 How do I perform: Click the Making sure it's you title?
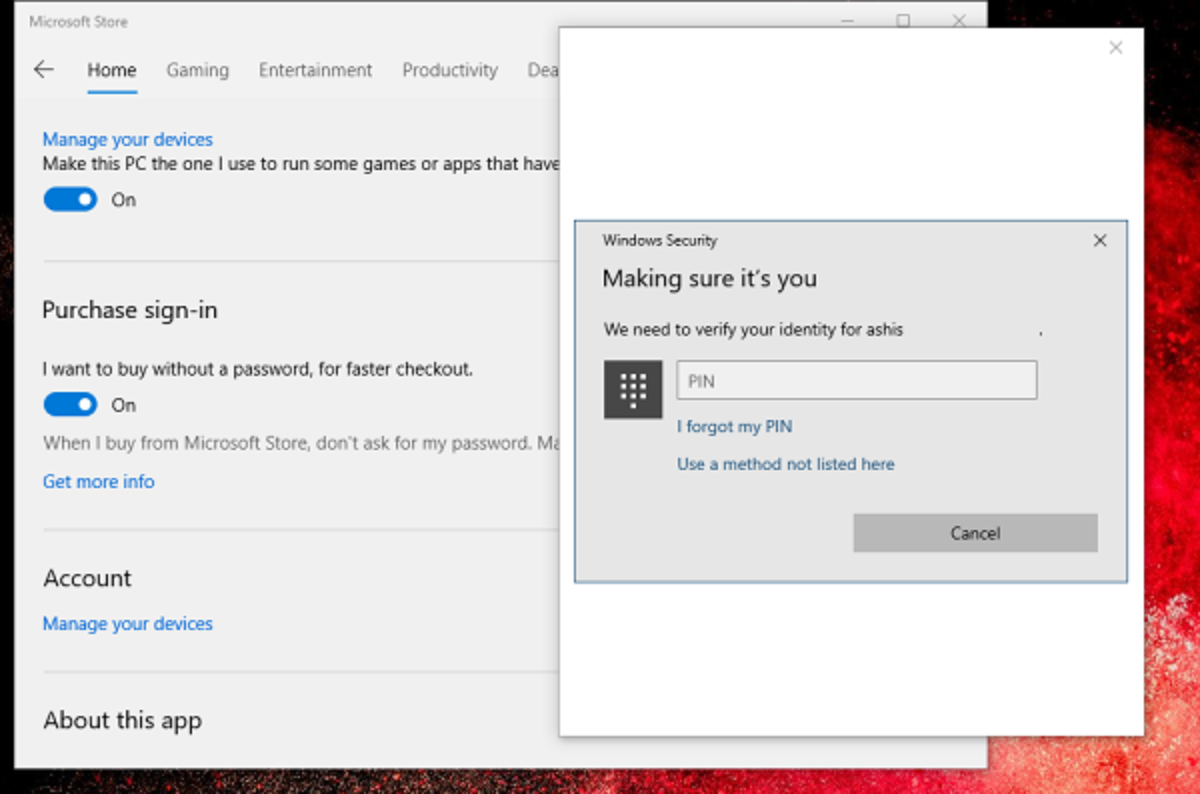[710, 279]
